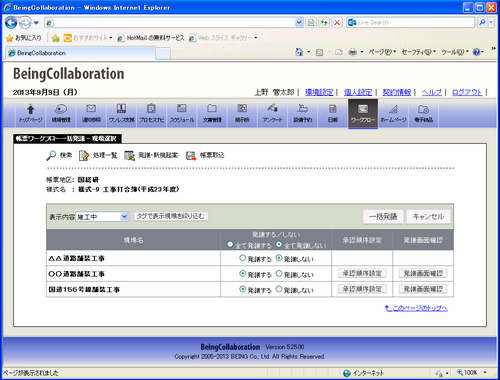The image size is (500, 380).
Task: Open the search provider dropdown arrow
Action: pos(491,22)
